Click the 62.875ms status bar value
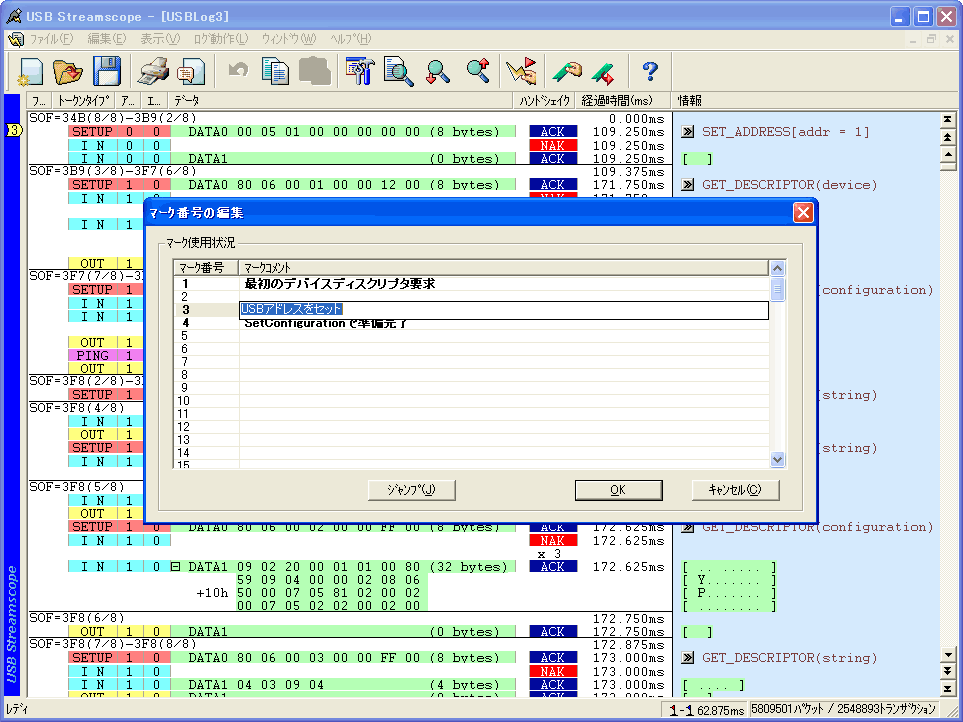This screenshot has width=963, height=722. [721, 710]
